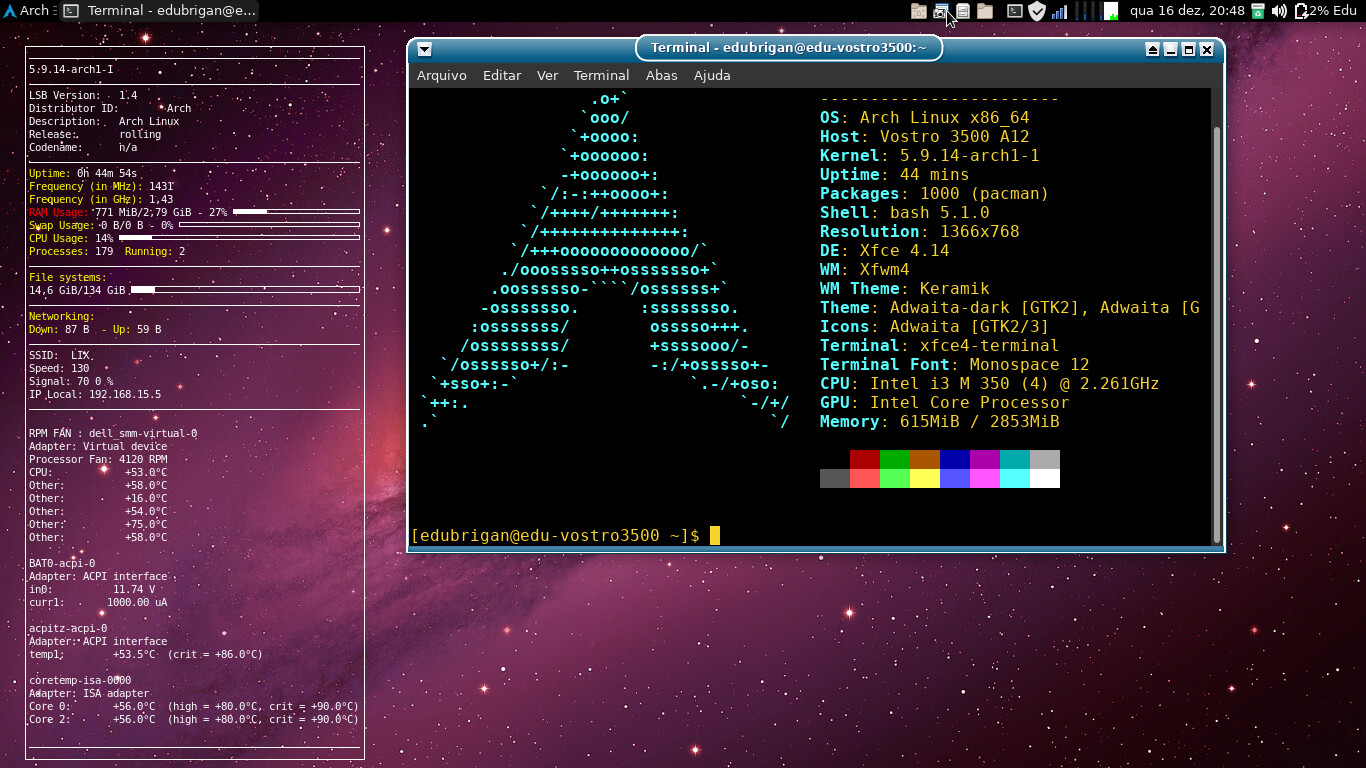Click the screenshot camera launcher in panel
Screen dimensions: 1366x768
(941, 11)
